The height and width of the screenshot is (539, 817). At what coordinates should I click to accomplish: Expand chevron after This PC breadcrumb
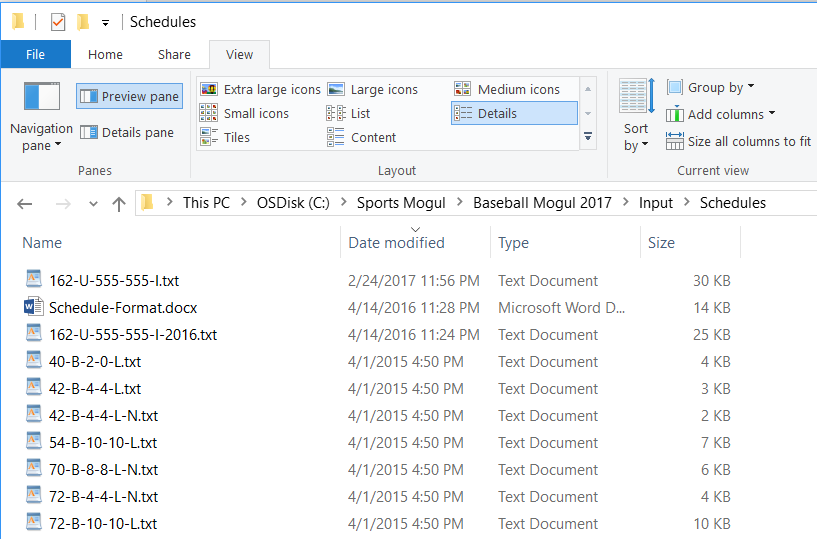(x=243, y=202)
